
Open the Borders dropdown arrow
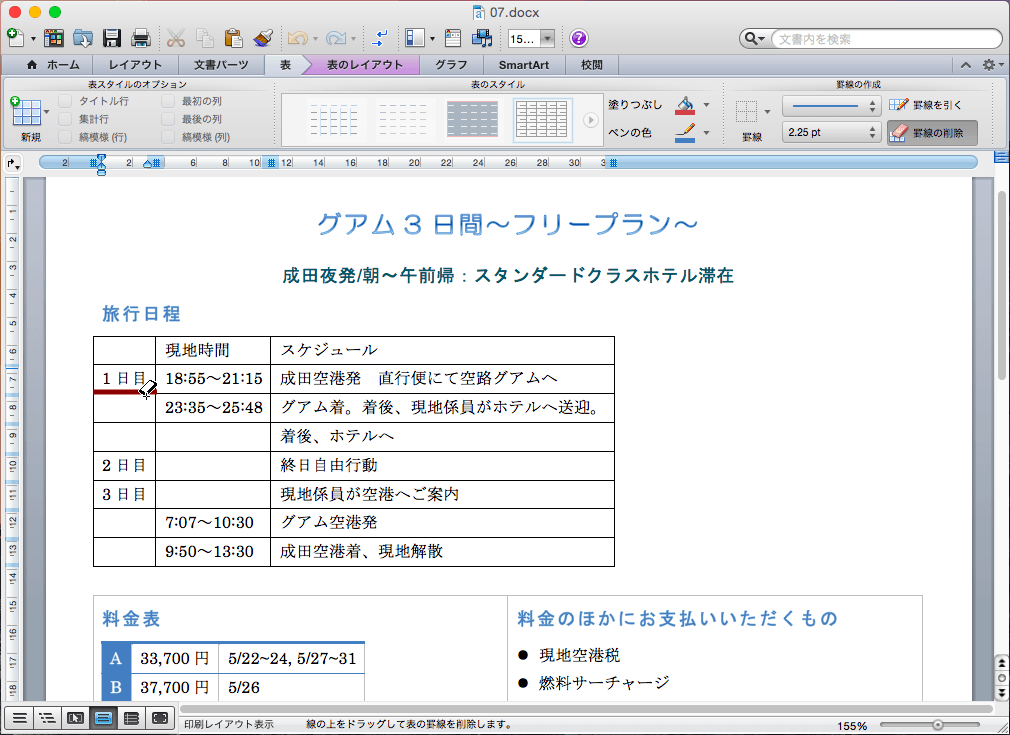click(767, 112)
